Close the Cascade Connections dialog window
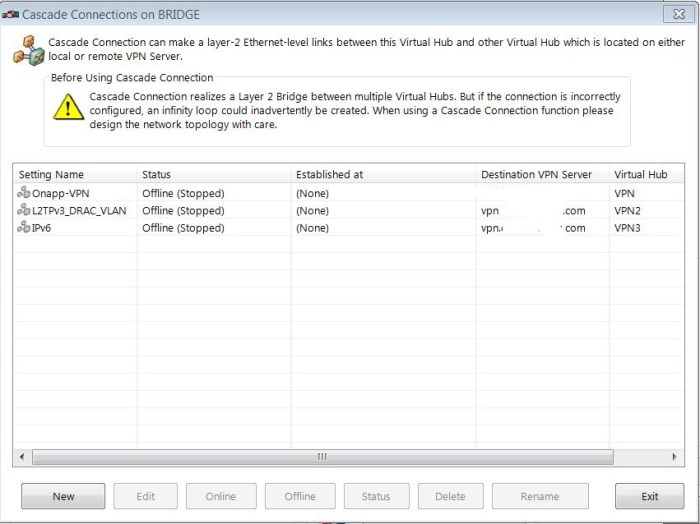 coord(678,14)
